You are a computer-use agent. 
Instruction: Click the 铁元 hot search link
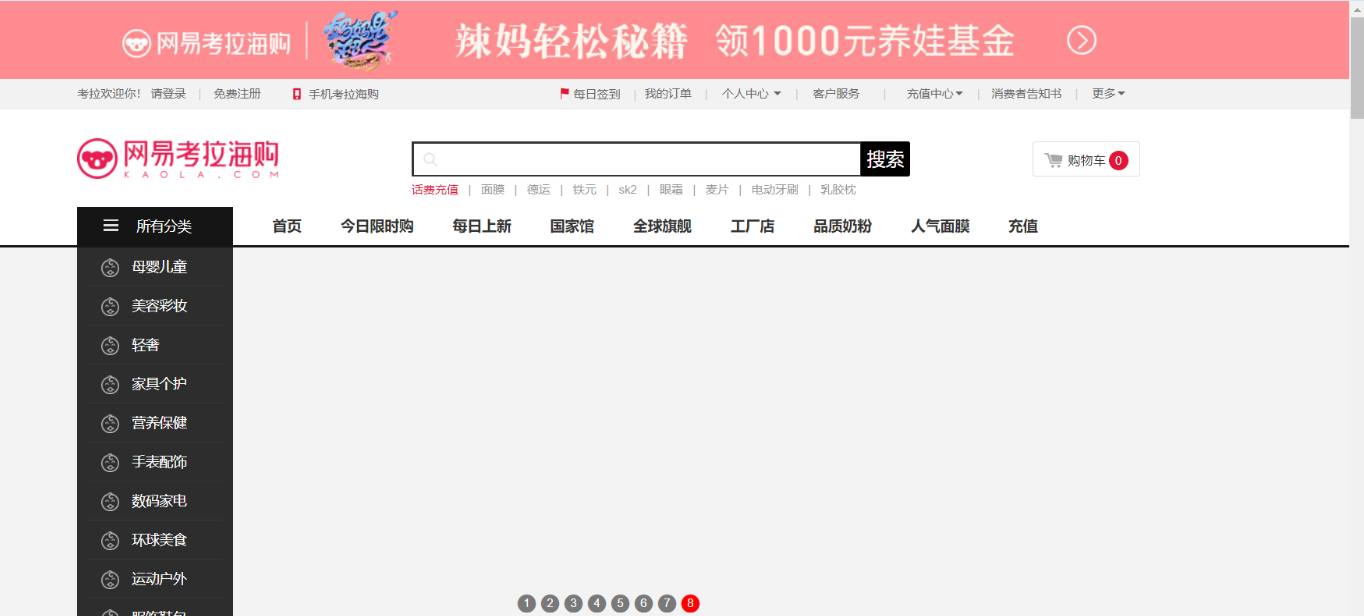(585, 189)
